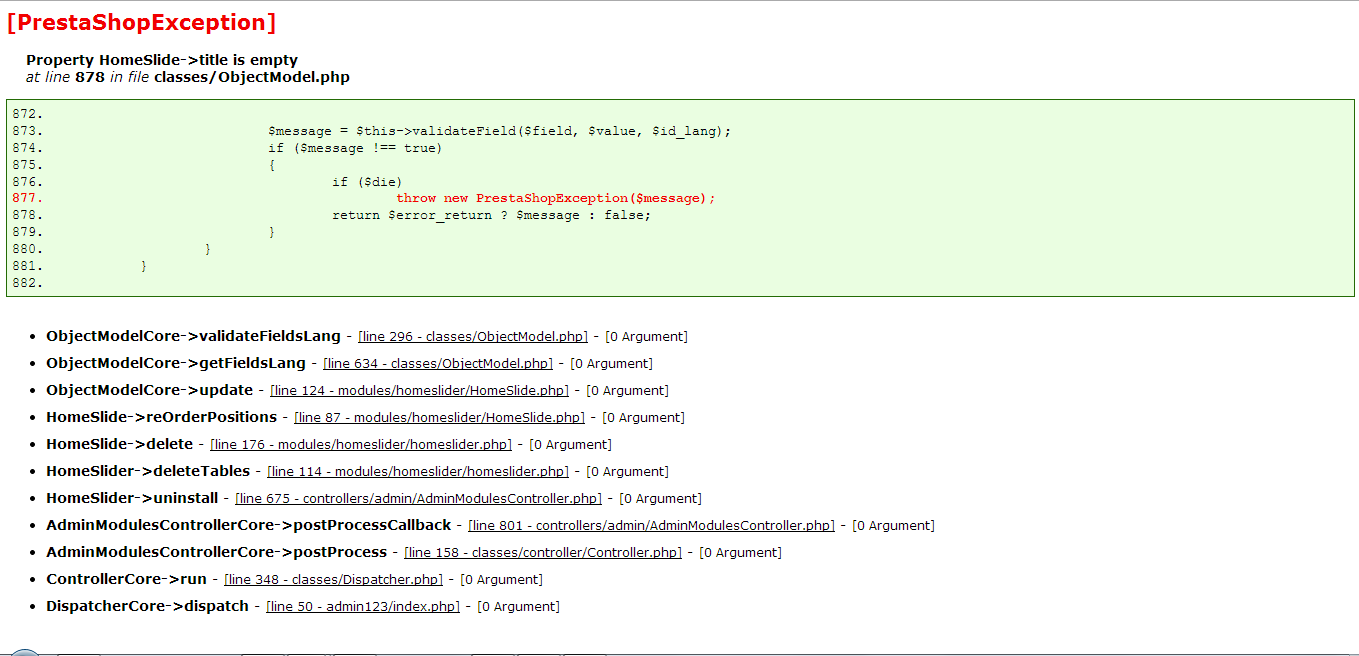Image resolution: width=1359 pixels, height=656 pixels.
Task: Click the [PrestaShopException] heading
Action: (x=141, y=22)
